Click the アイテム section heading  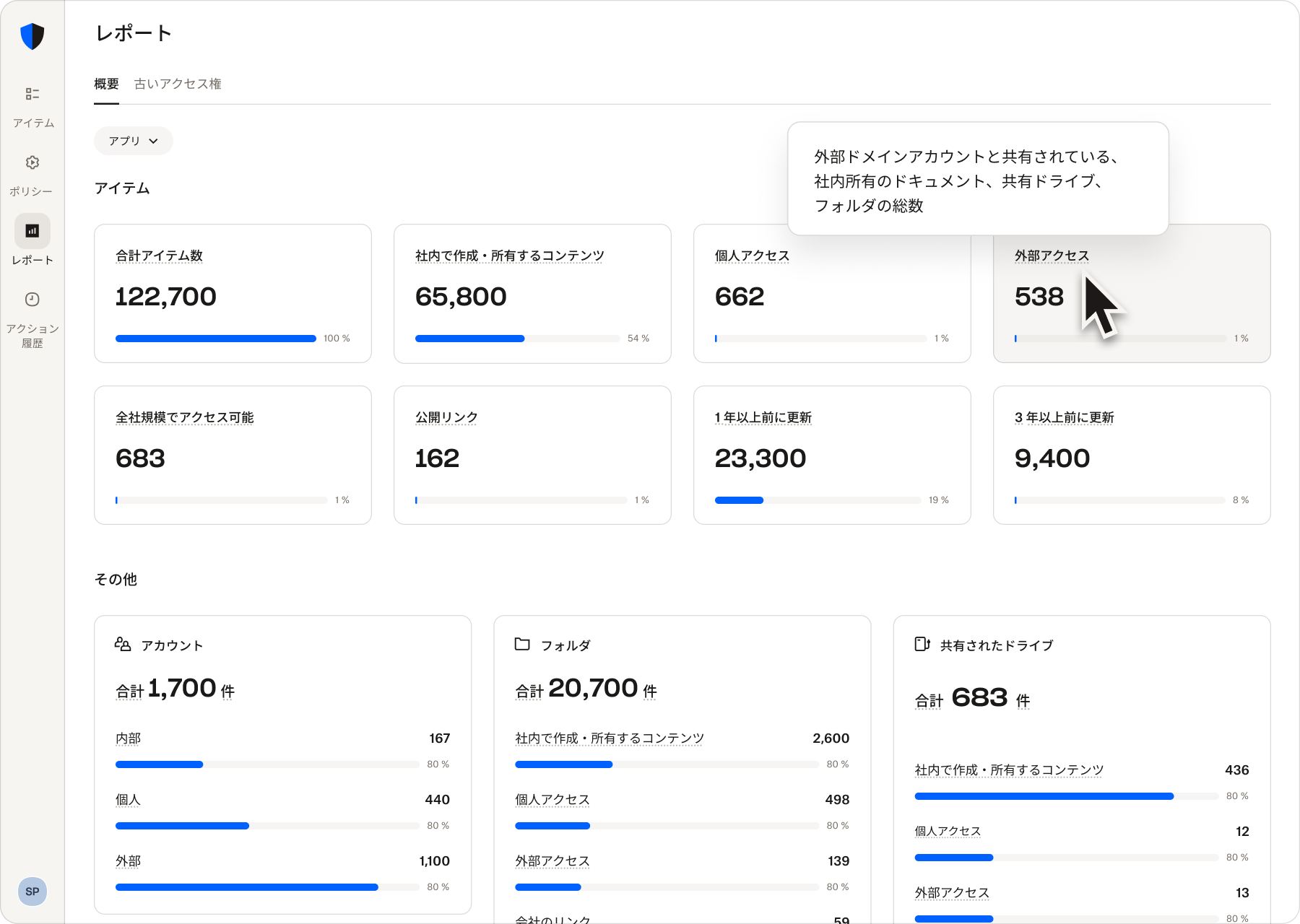click(122, 188)
